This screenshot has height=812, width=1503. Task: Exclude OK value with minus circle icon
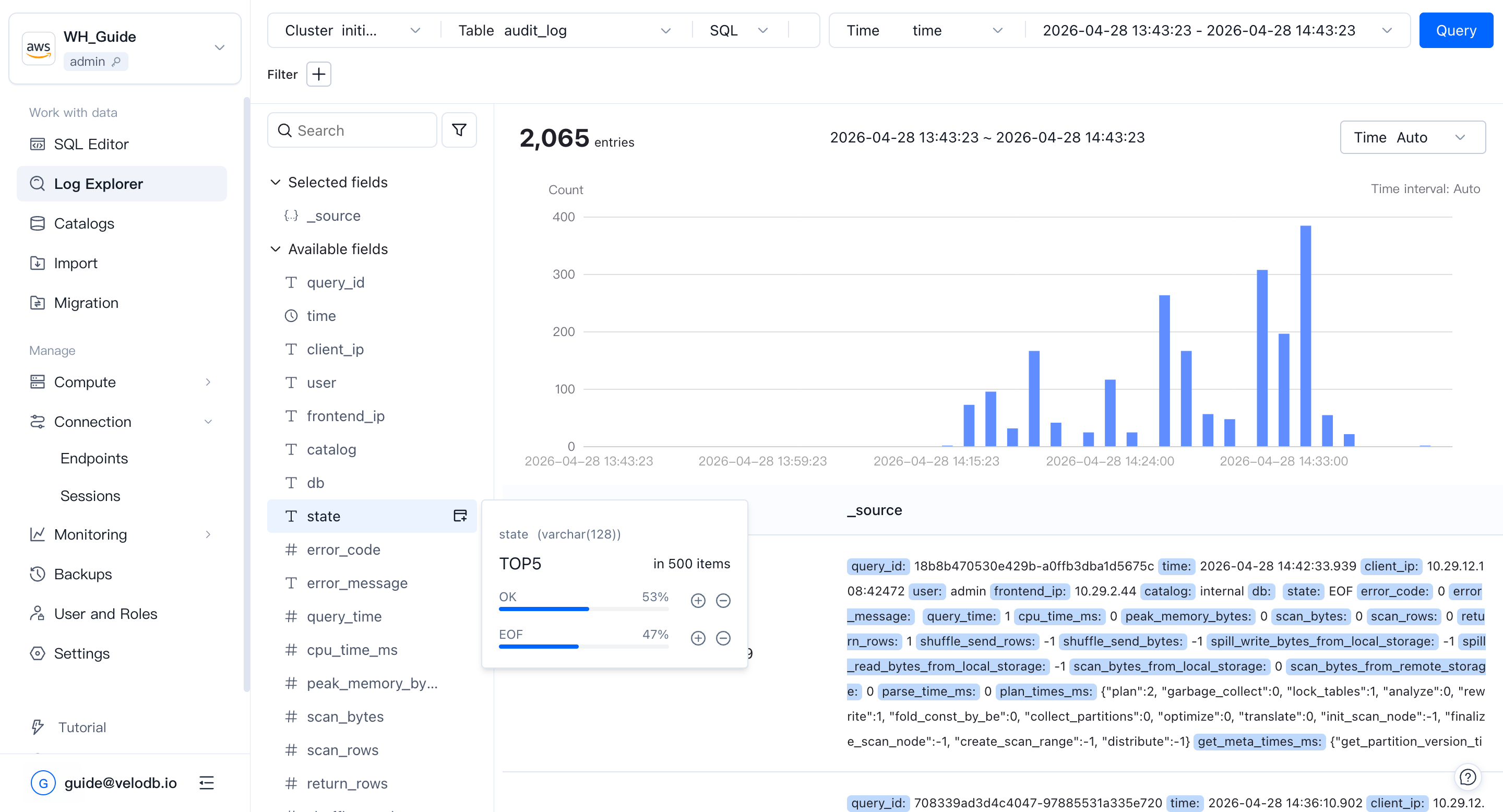(x=723, y=600)
